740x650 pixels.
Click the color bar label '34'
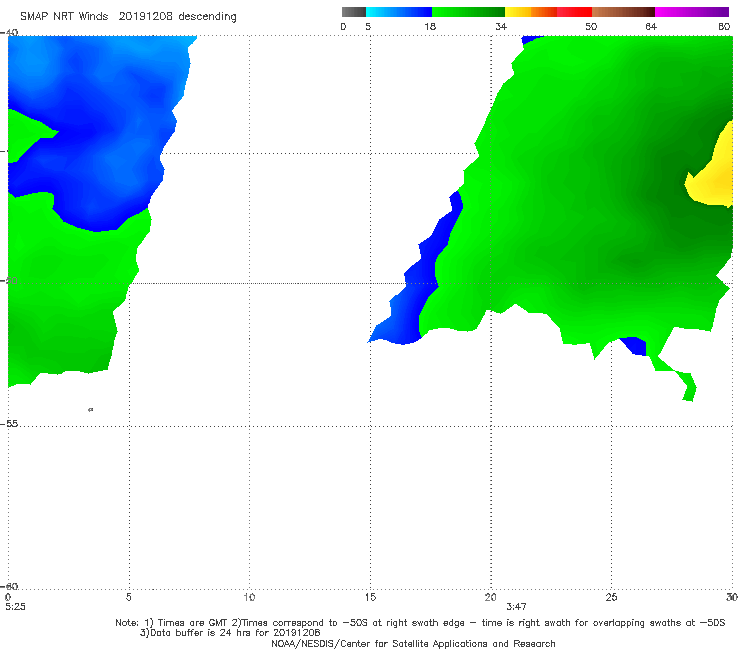point(501,27)
